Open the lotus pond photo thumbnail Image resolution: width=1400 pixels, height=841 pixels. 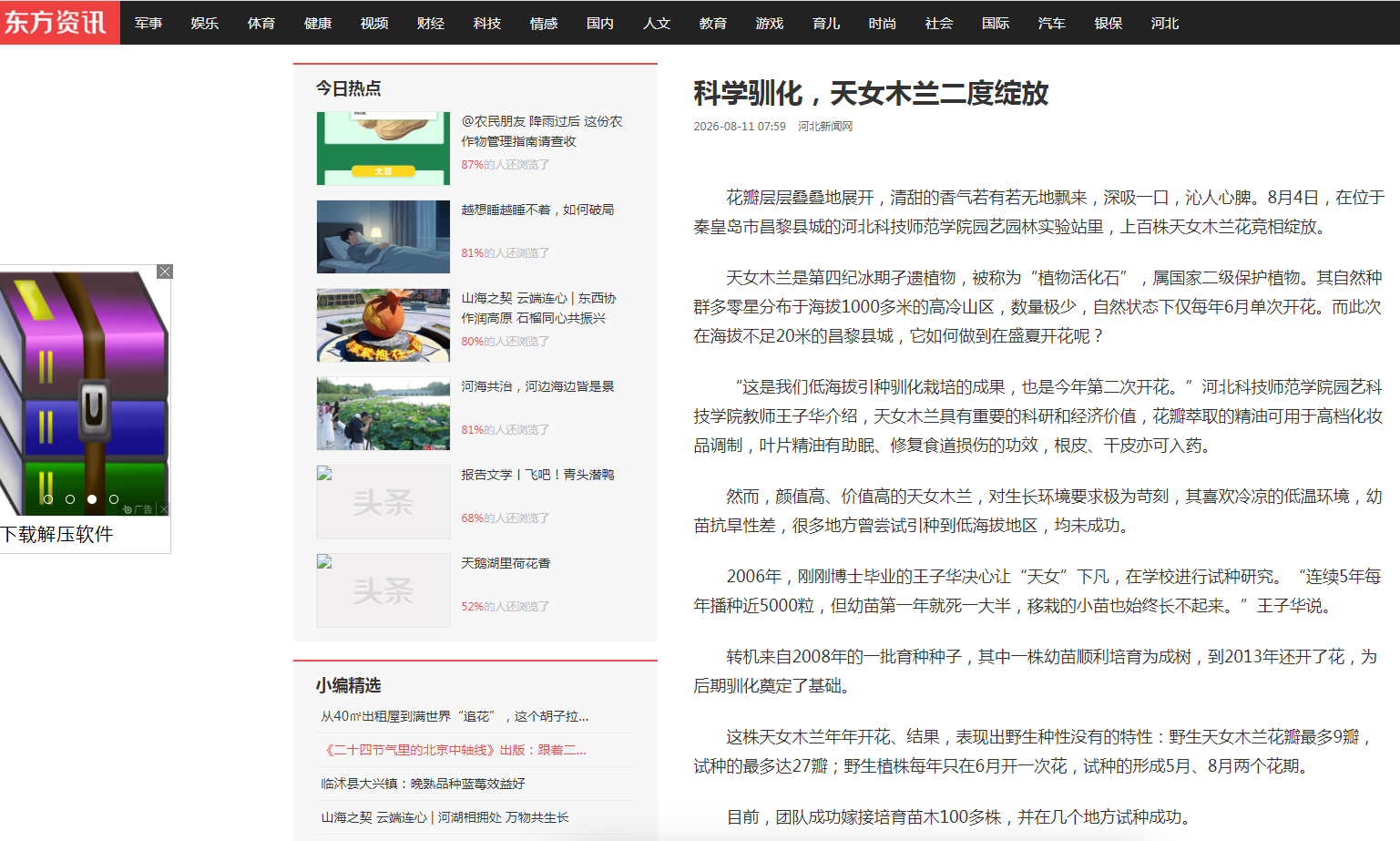[x=383, y=414]
